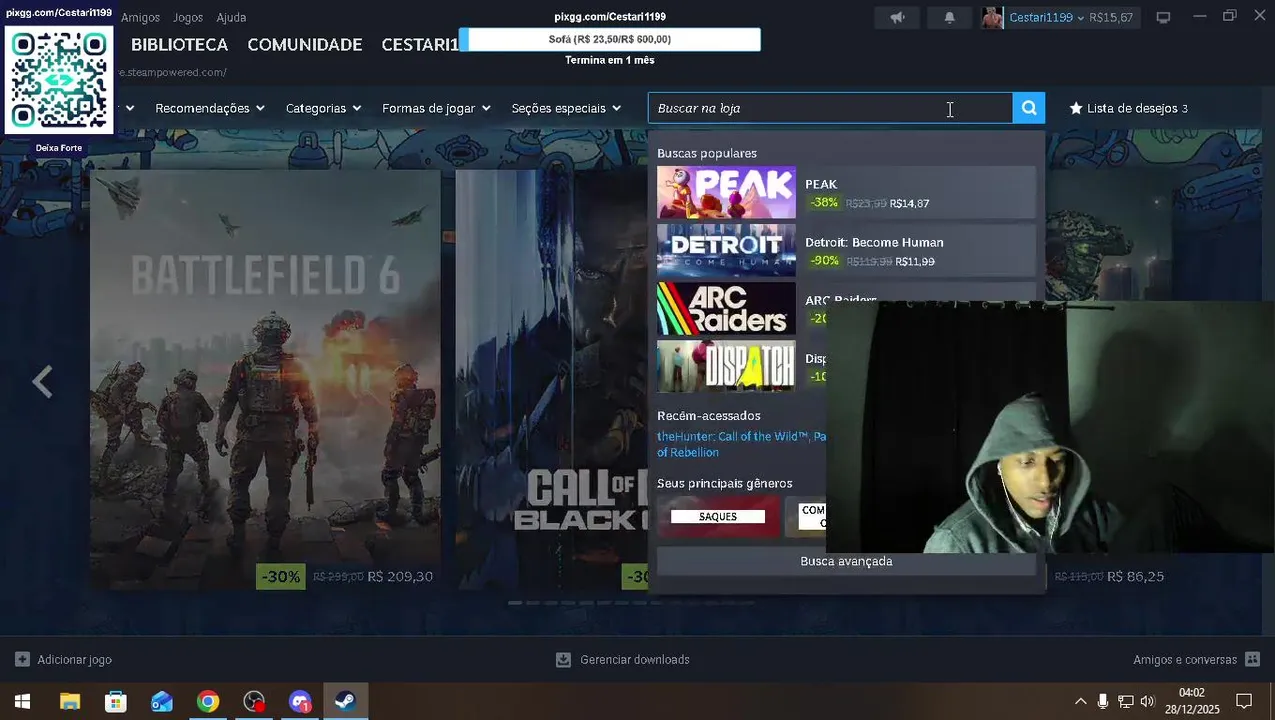The image size is (1275, 720).
Task: Expand the Formas de jogar dropdown
Action: 436,108
